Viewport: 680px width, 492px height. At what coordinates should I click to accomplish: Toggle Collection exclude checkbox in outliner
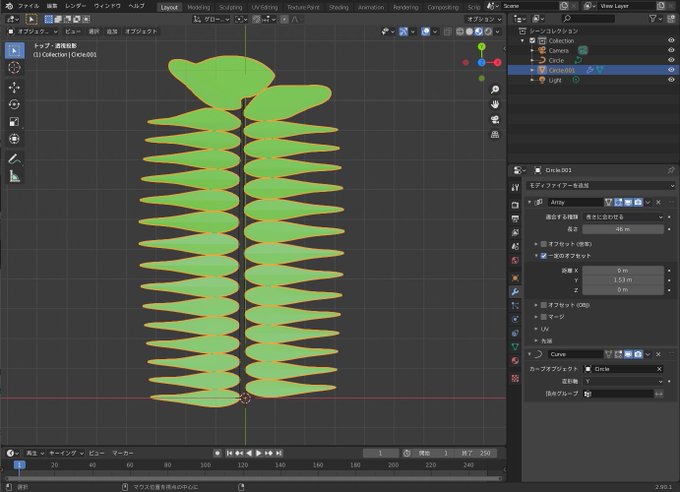pos(533,41)
